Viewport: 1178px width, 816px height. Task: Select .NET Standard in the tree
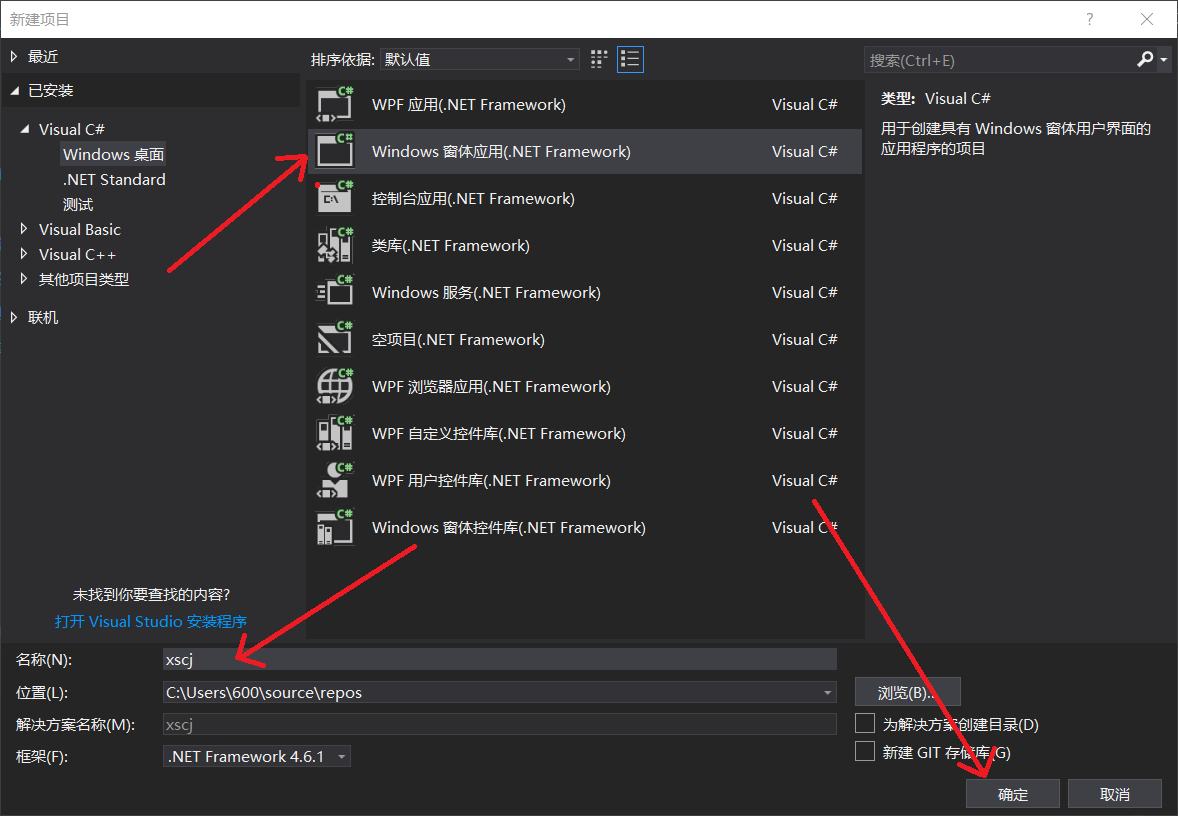tap(114, 180)
